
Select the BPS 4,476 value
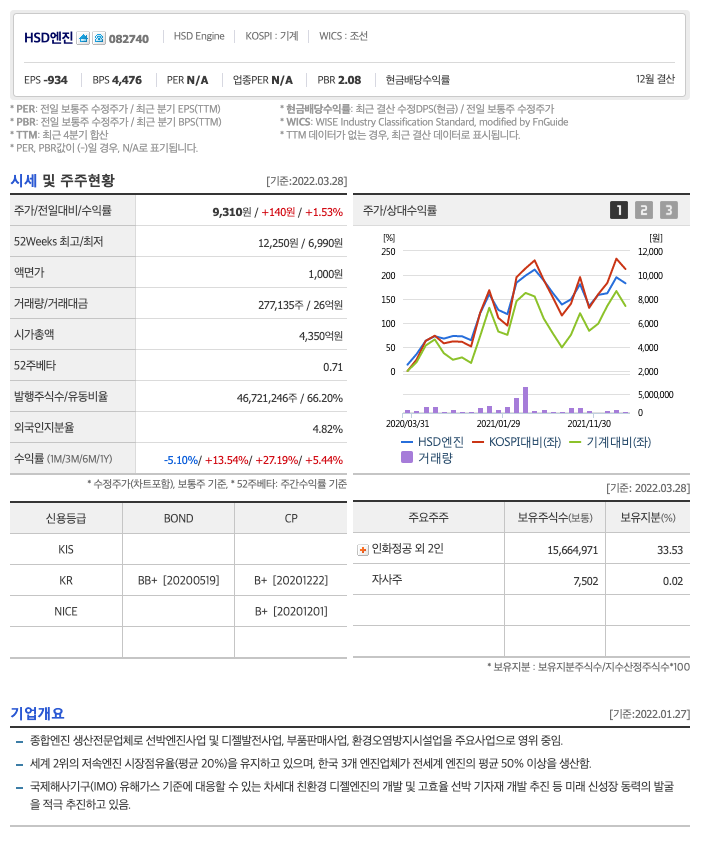117,80
